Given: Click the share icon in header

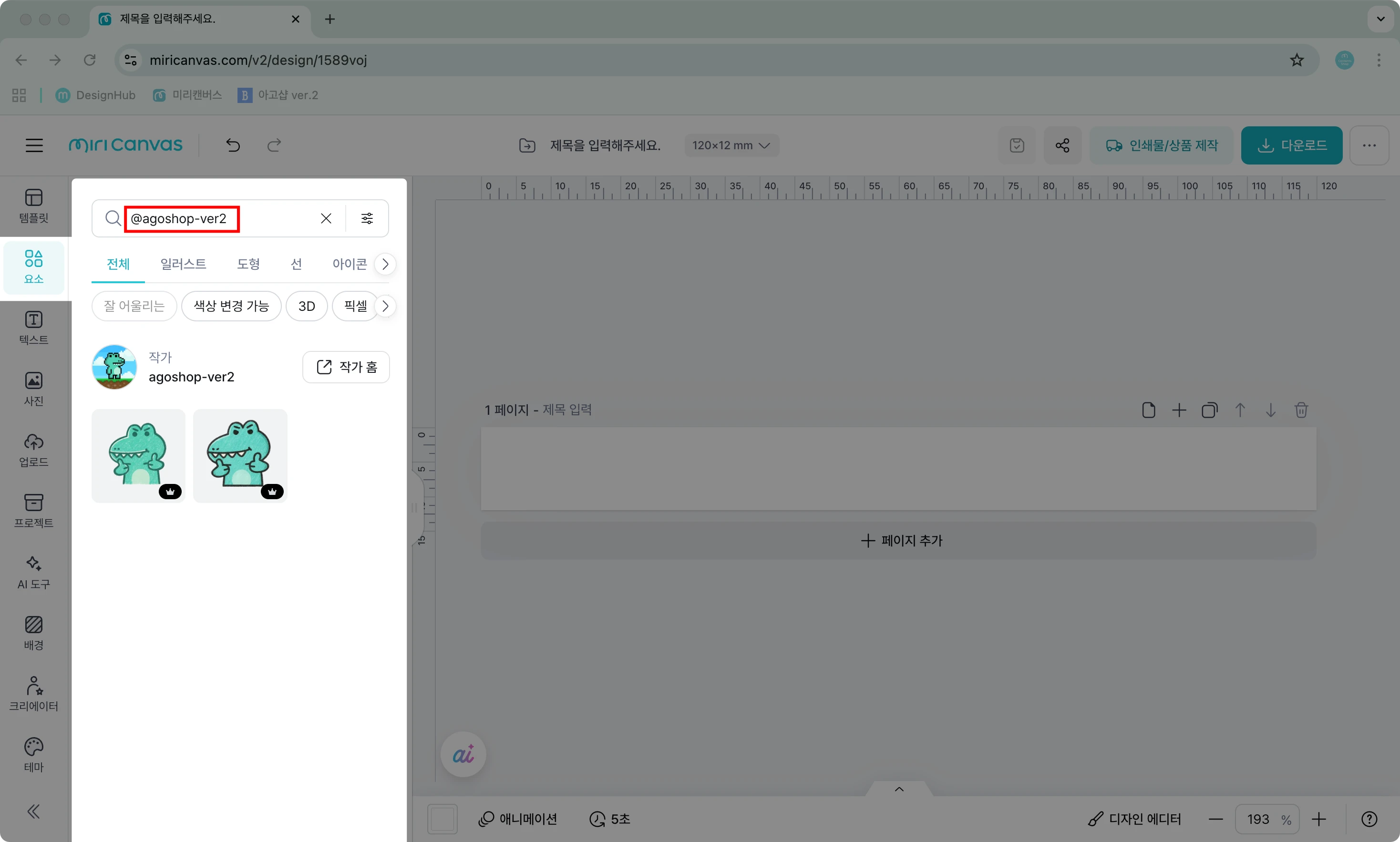Looking at the screenshot, I should point(1062,145).
